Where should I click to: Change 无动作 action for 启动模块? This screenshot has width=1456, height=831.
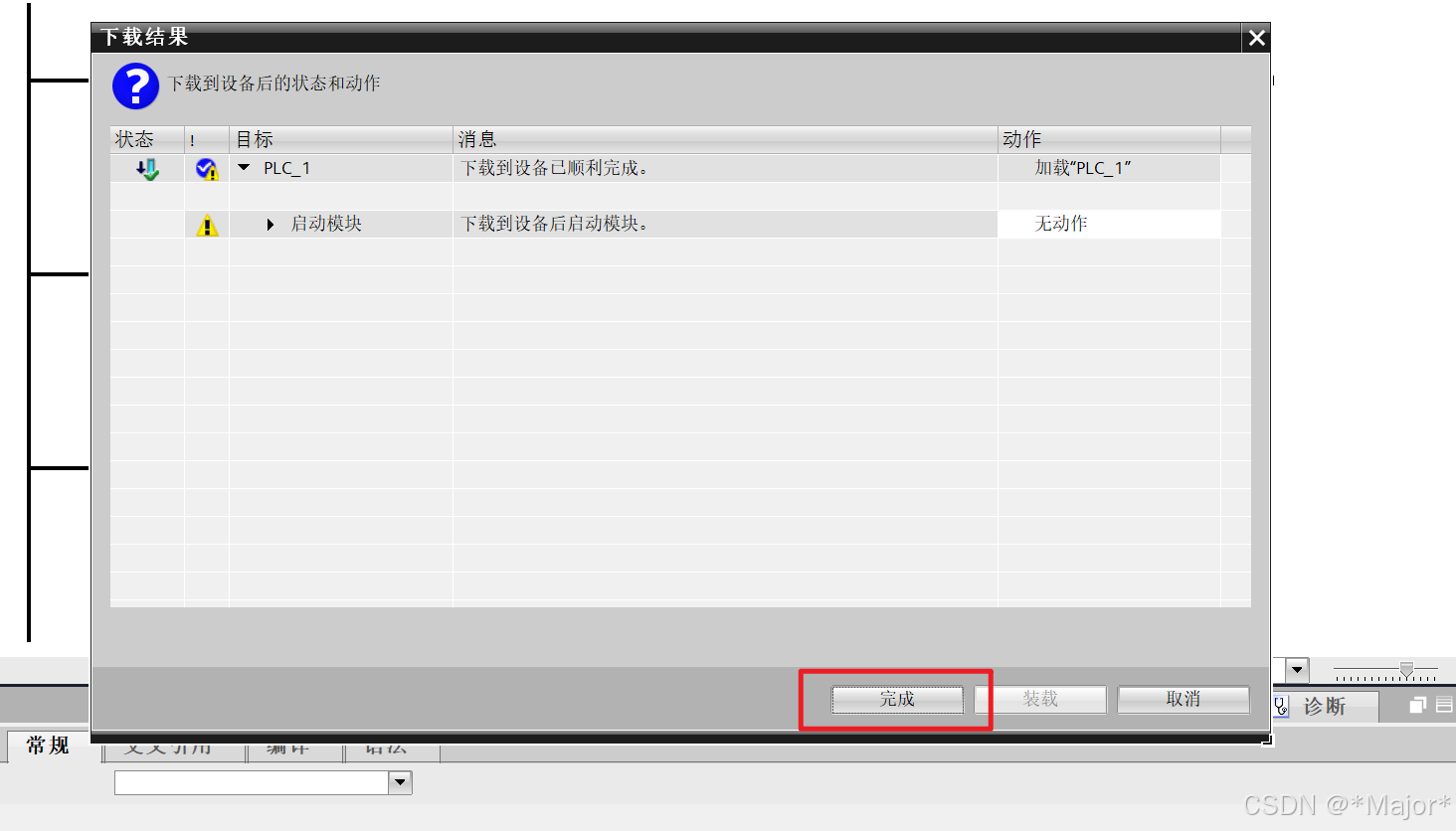tap(1063, 223)
